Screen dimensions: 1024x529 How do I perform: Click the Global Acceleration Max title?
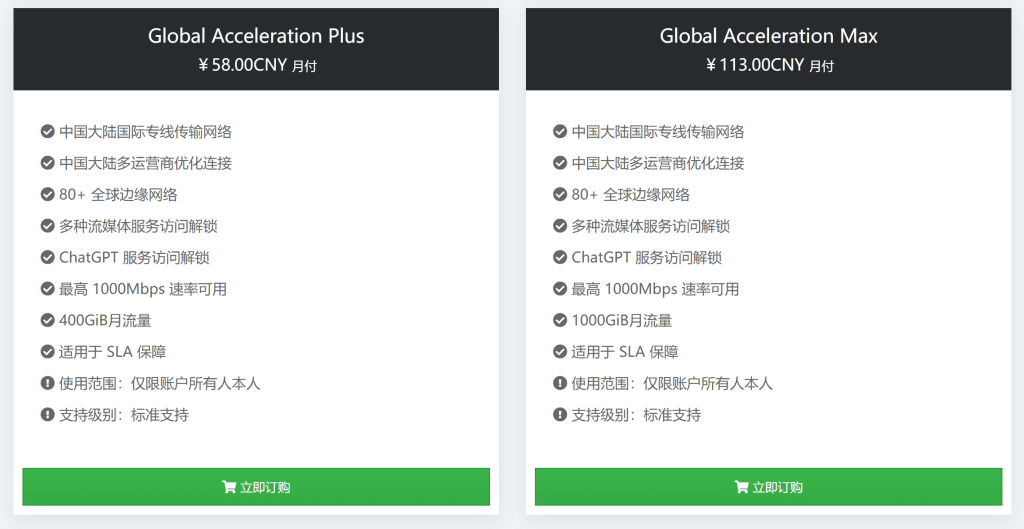(768, 36)
